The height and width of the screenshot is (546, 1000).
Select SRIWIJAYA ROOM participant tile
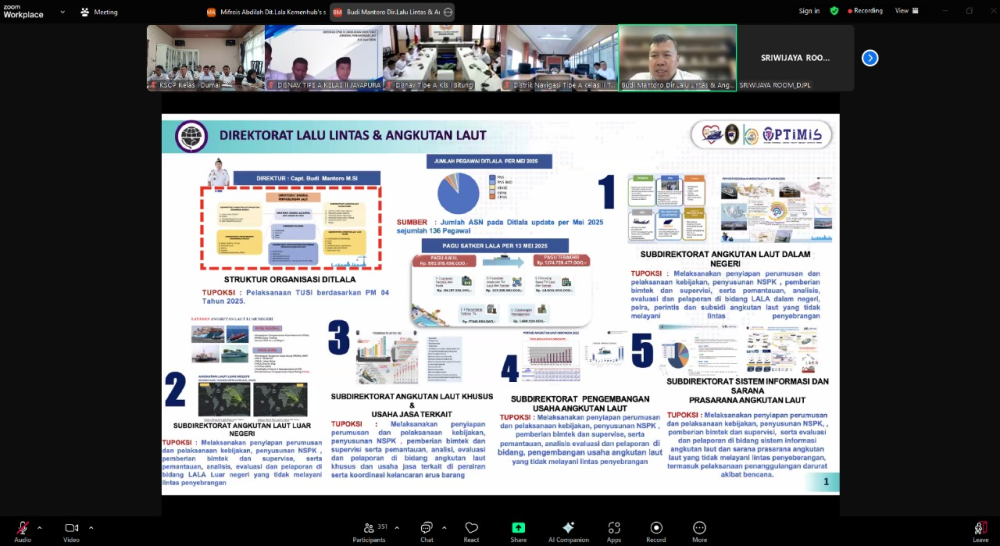tap(795, 58)
